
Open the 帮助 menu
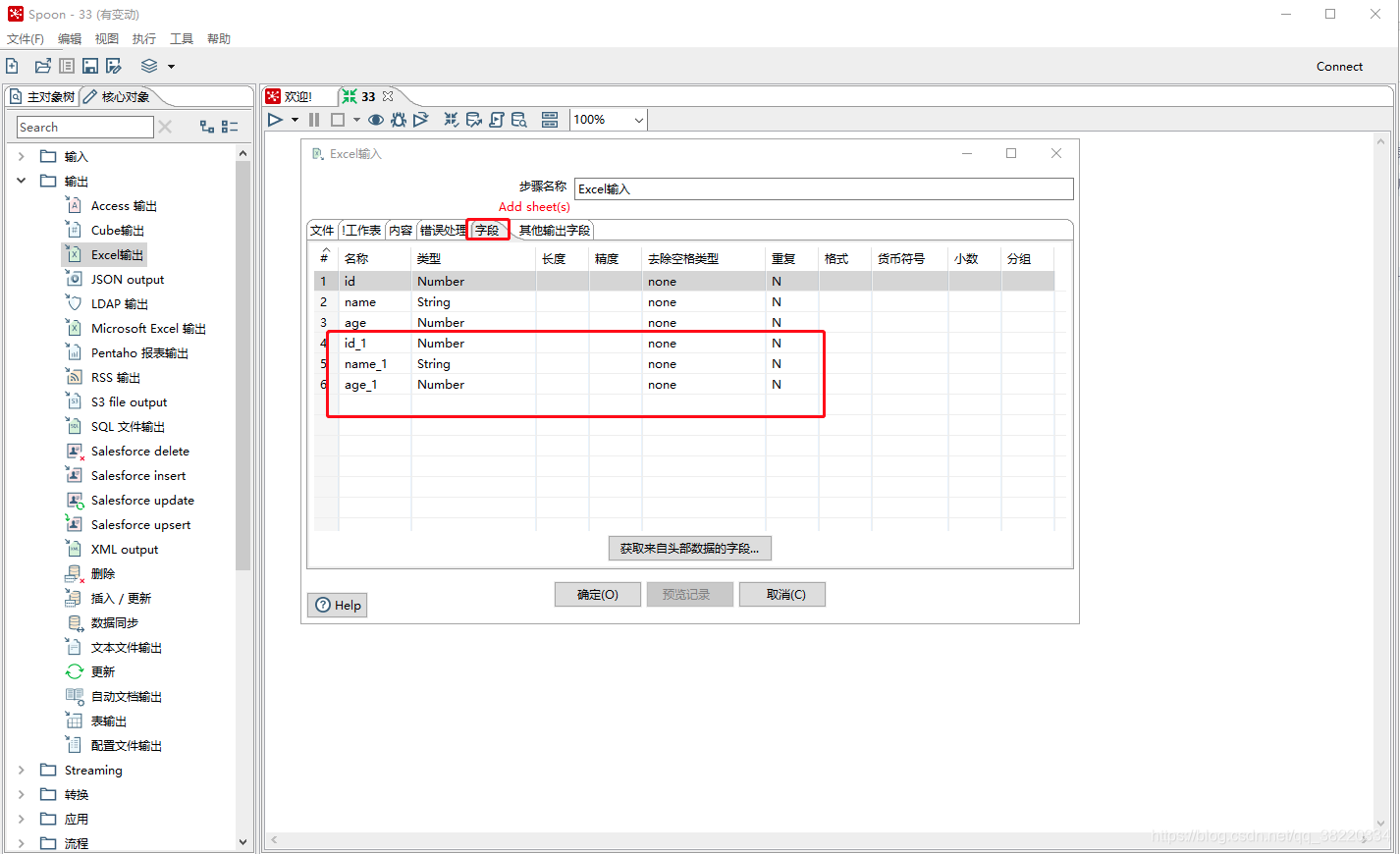pyautogui.click(x=219, y=38)
